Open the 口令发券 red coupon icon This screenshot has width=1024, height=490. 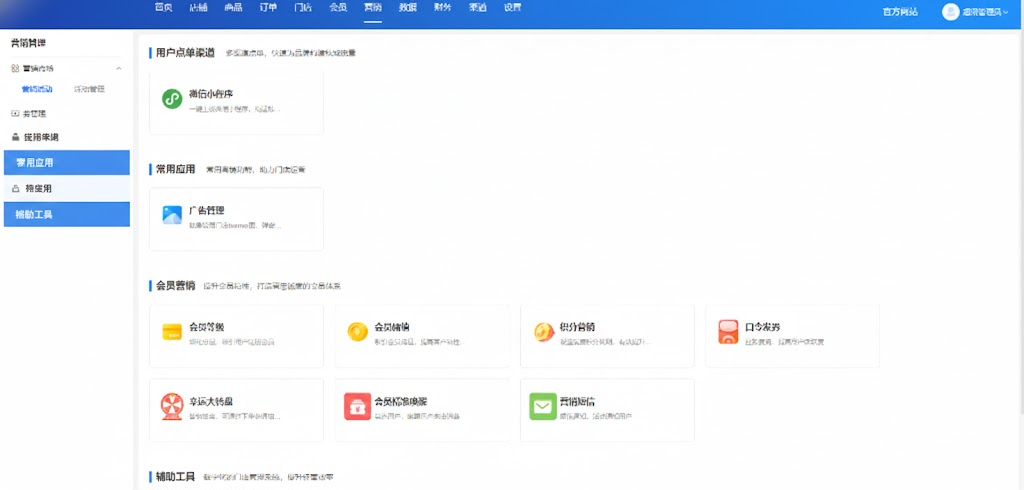click(x=728, y=332)
